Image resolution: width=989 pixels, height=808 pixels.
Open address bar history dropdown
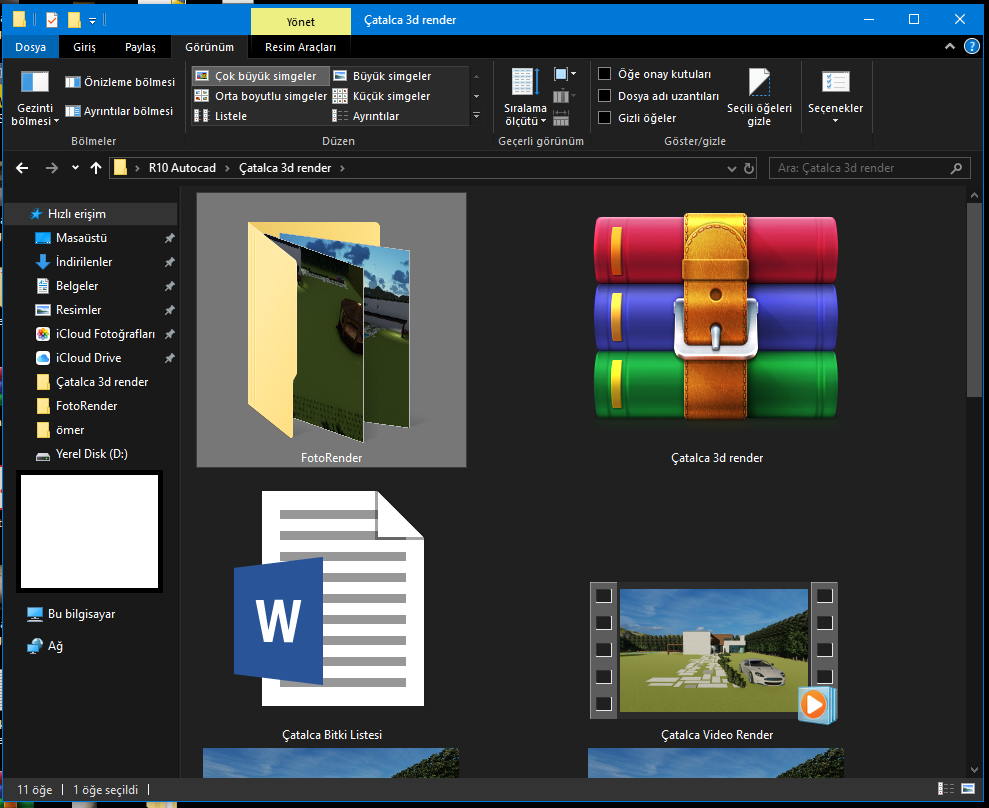732,168
